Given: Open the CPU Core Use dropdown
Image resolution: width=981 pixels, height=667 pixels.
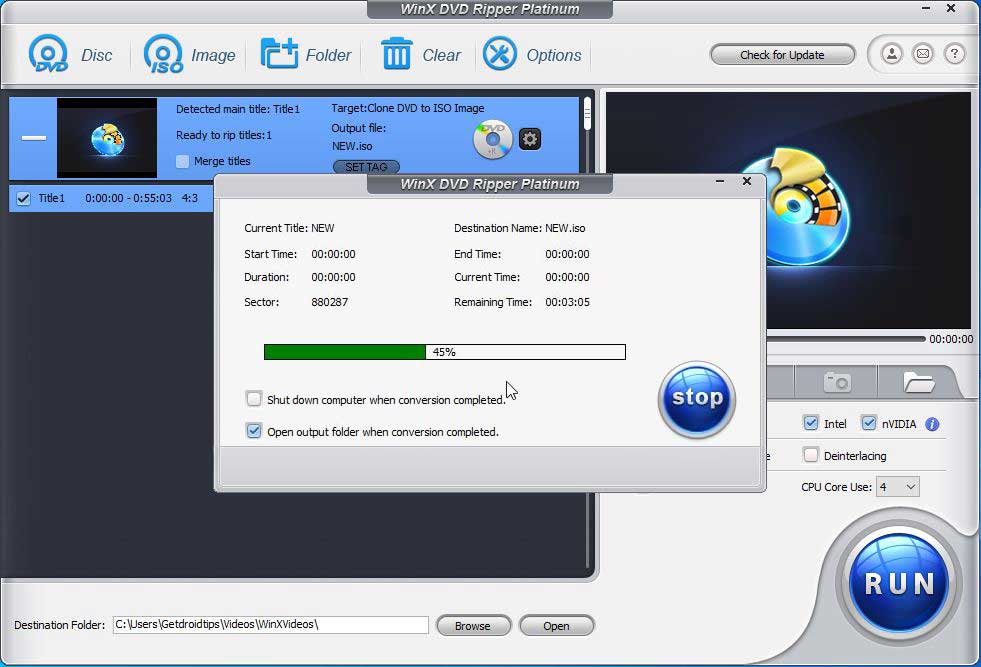Looking at the screenshot, I should pyautogui.click(x=897, y=487).
